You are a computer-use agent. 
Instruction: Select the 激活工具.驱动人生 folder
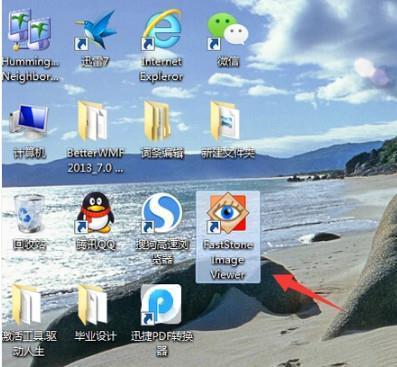click(x=27, y=305)
